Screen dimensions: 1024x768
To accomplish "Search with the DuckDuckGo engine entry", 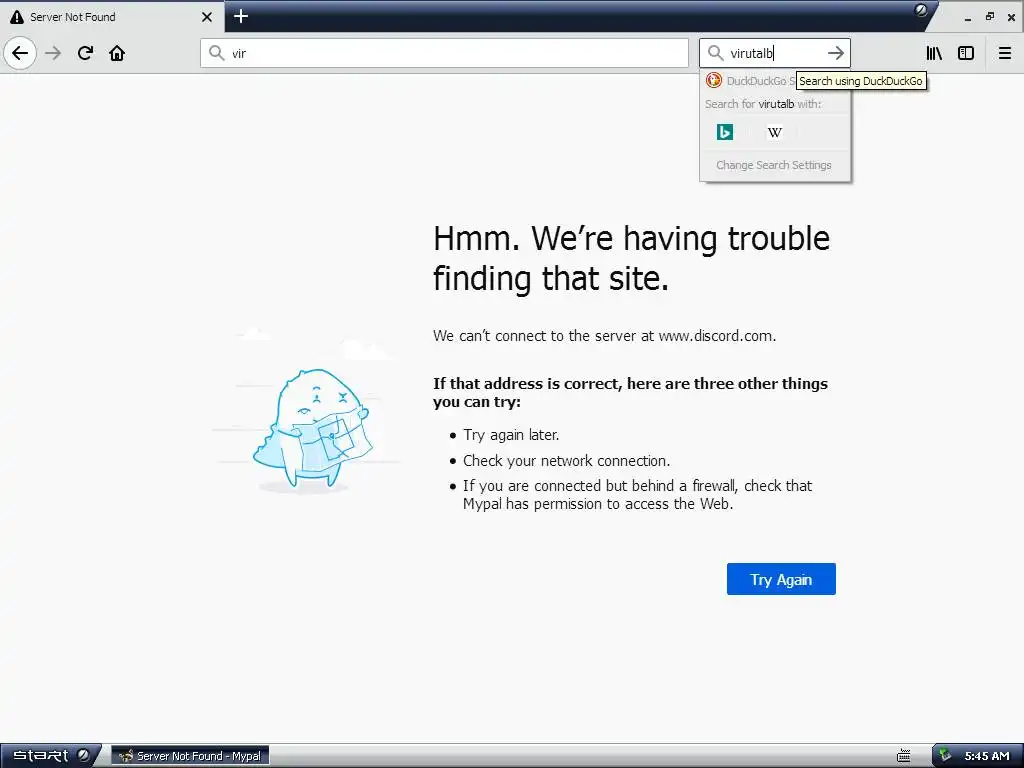I will [750, 81].
